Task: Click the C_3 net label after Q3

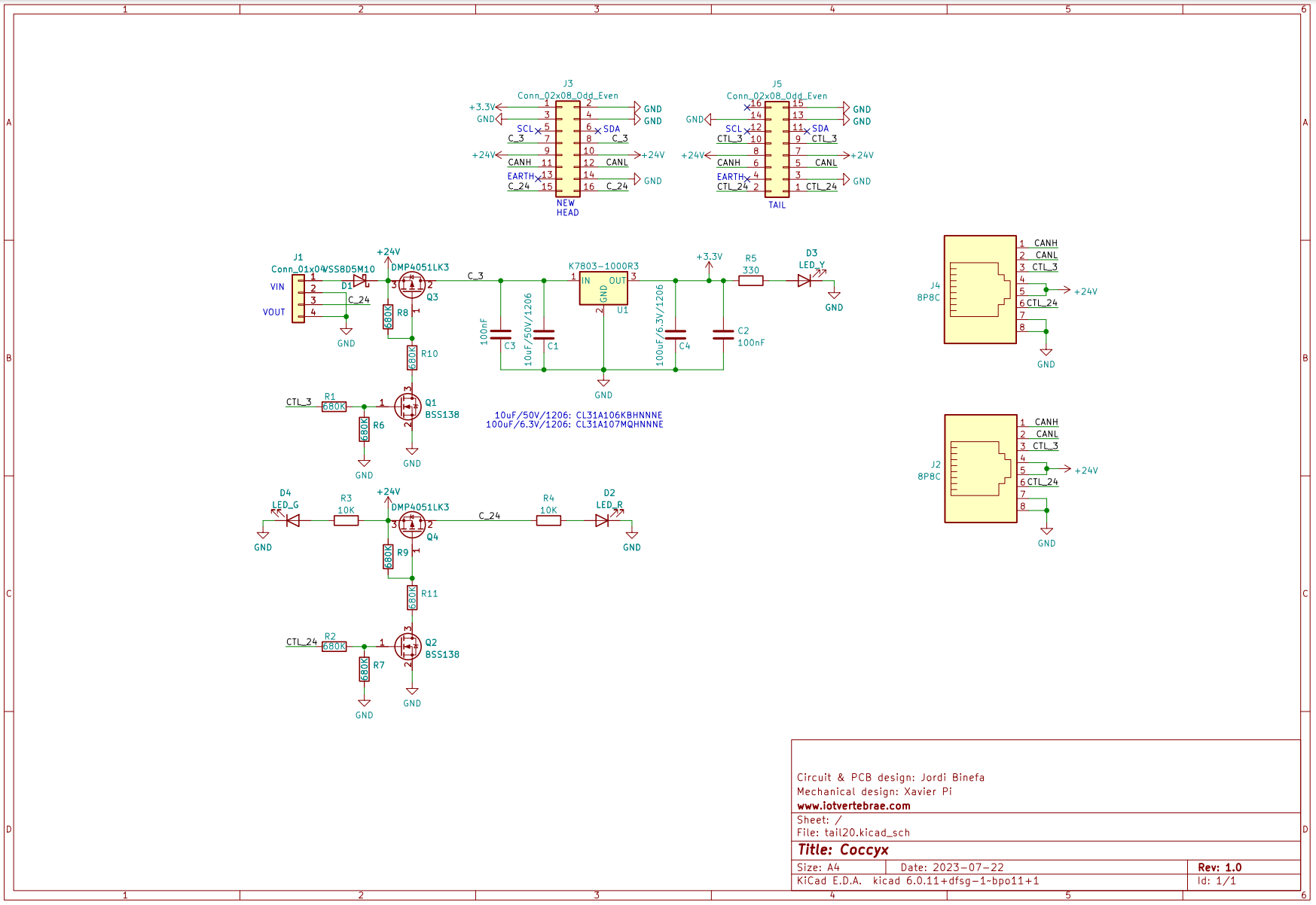Action: tap(475, 276)
